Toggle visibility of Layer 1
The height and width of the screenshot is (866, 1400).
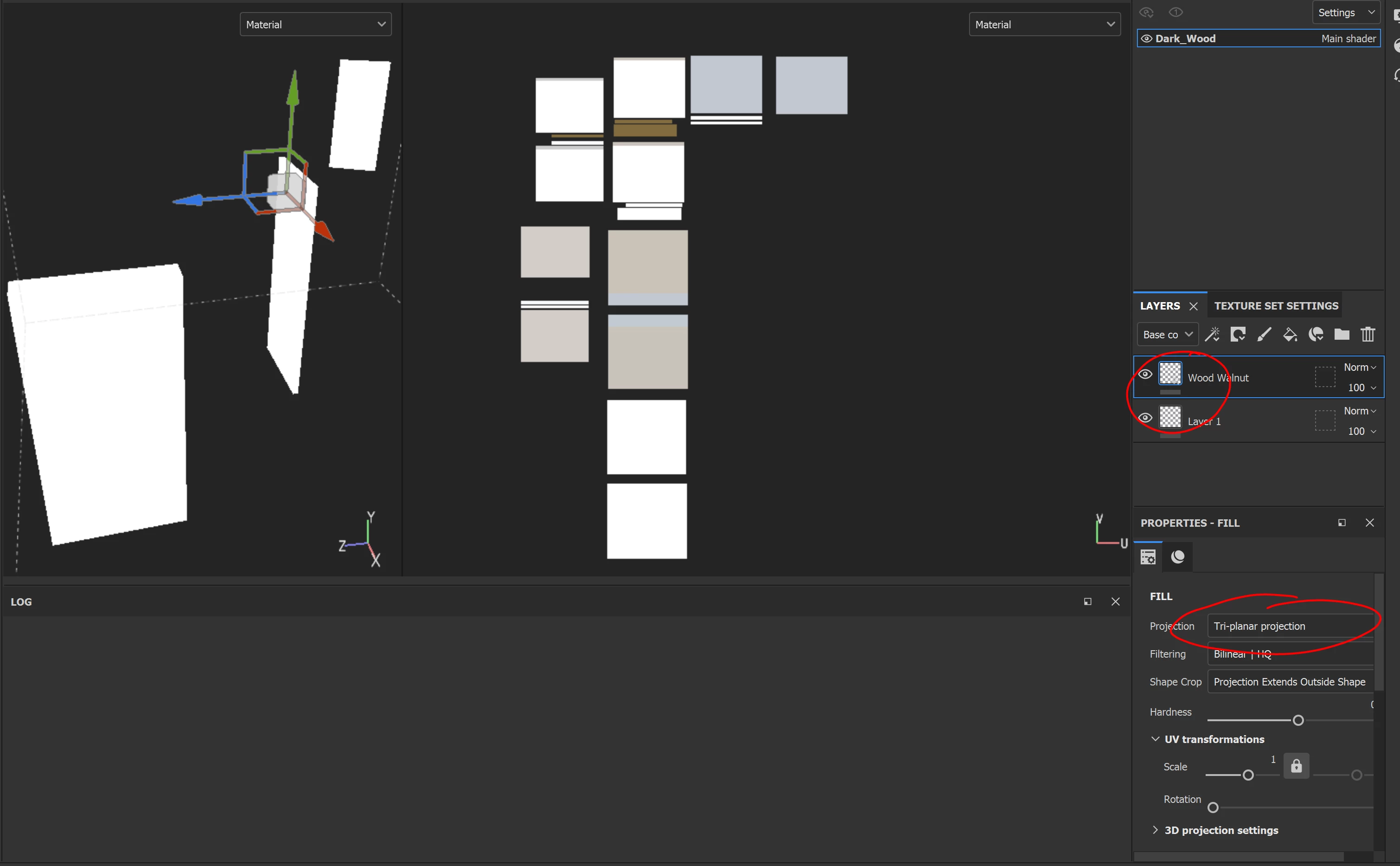(x=1145, y=418)
